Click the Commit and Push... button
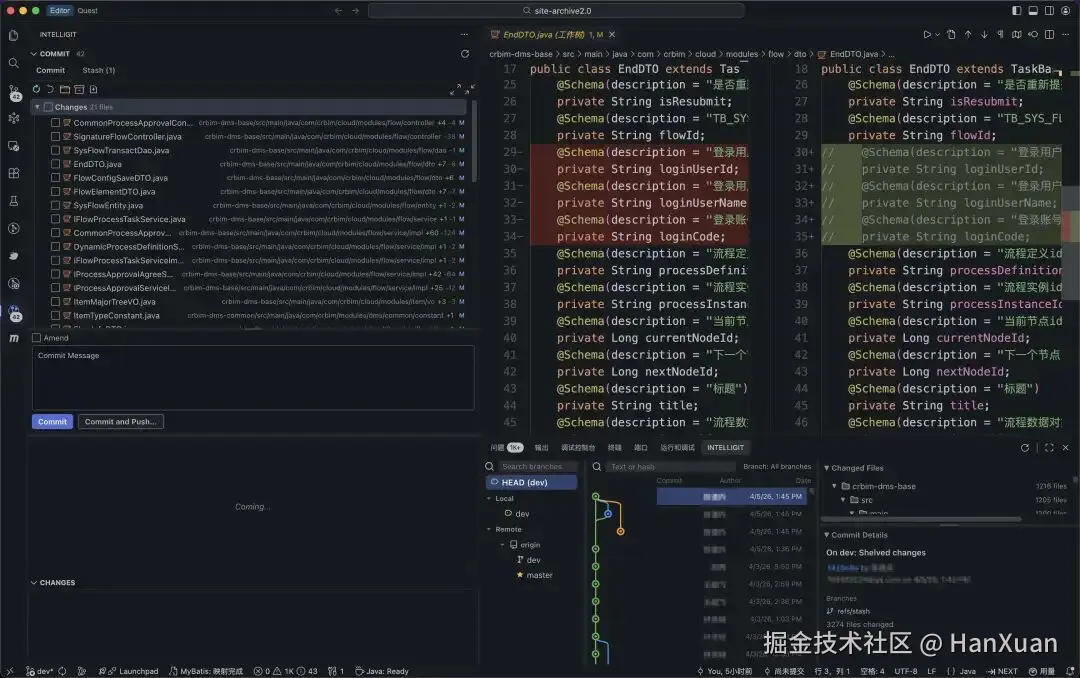 pos(121,422)
